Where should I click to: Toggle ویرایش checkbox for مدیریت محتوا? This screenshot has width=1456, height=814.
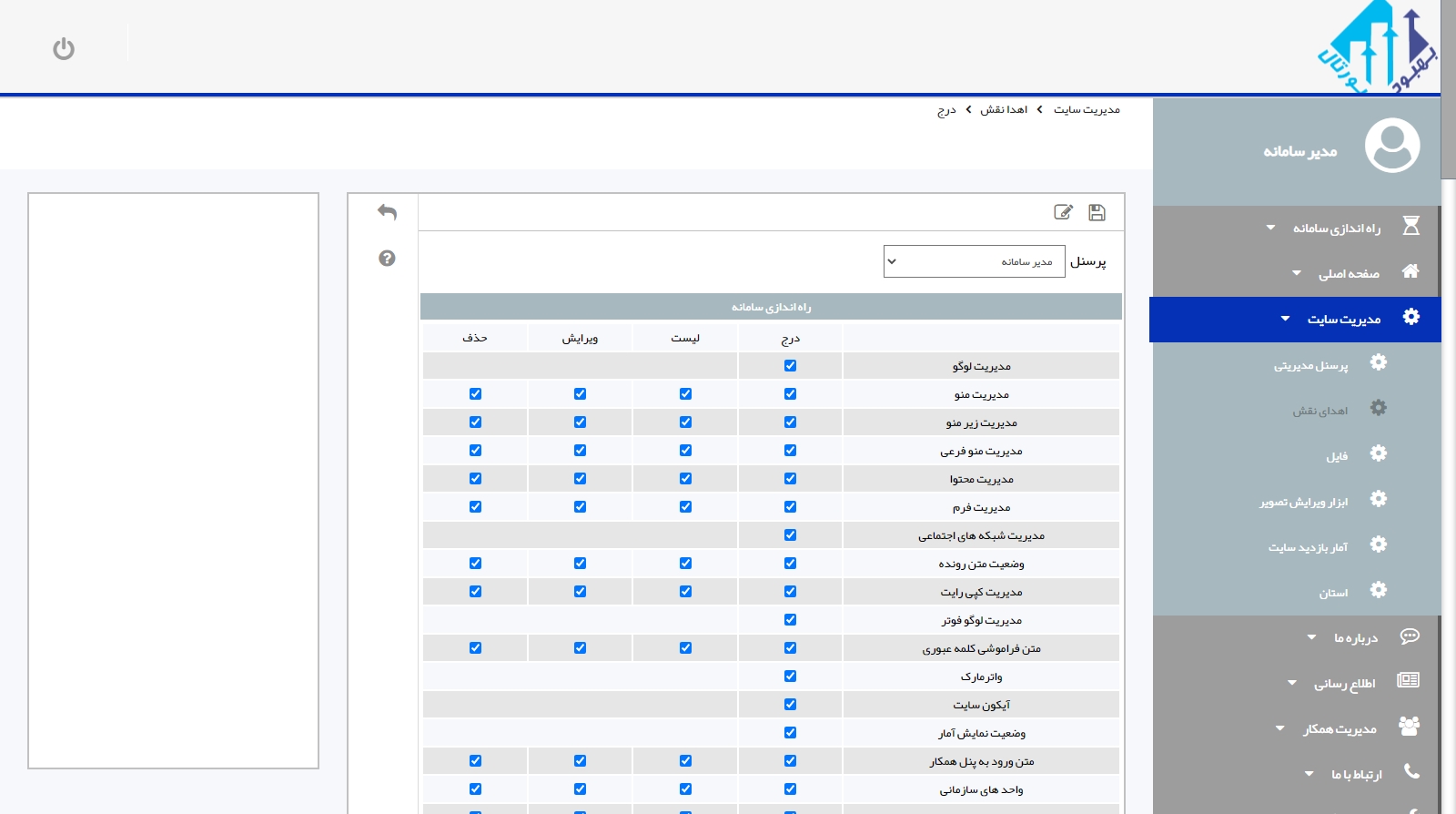pos(580,479)
